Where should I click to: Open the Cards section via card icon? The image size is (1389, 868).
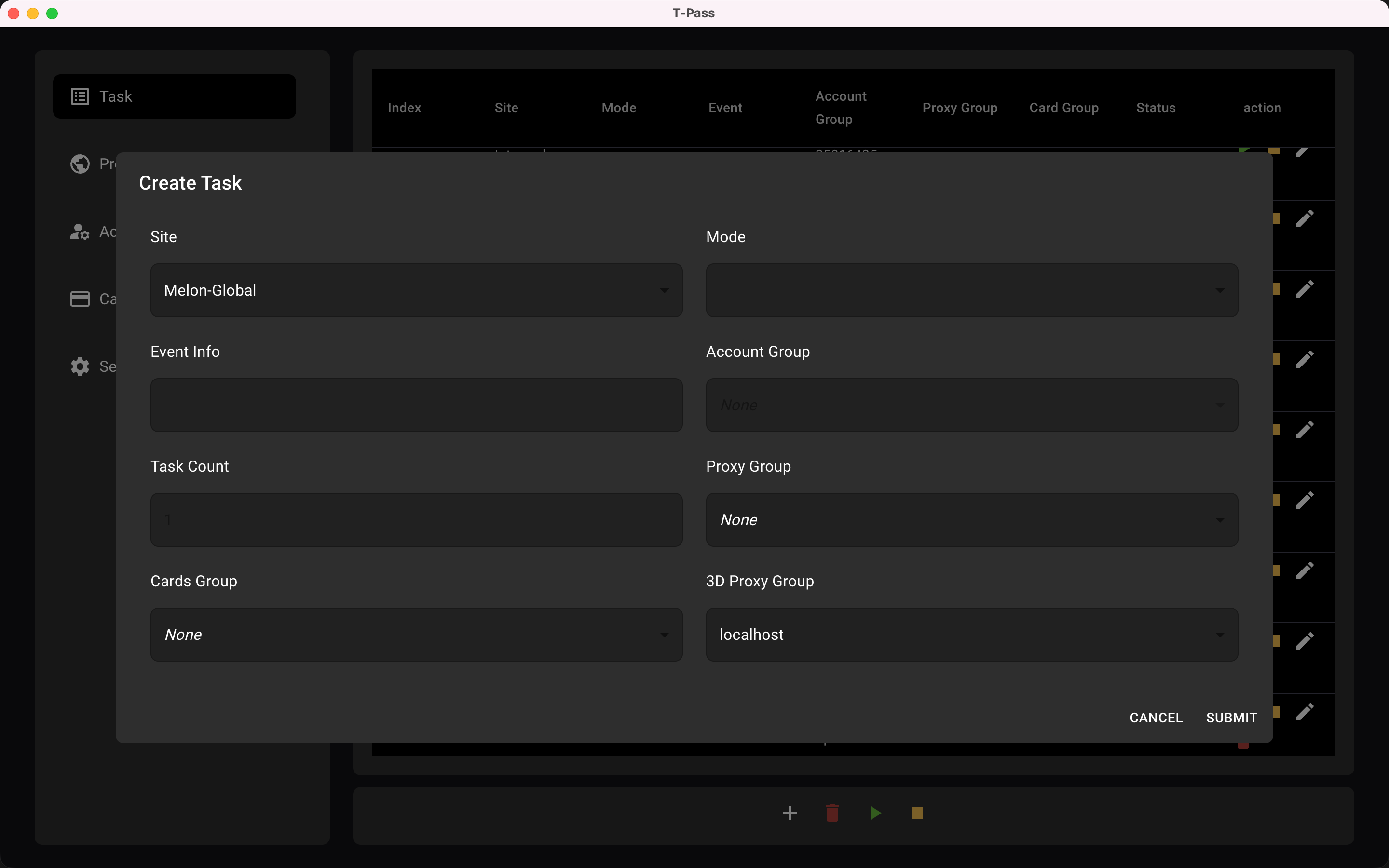pyautogui.click(x=80, y=298)
